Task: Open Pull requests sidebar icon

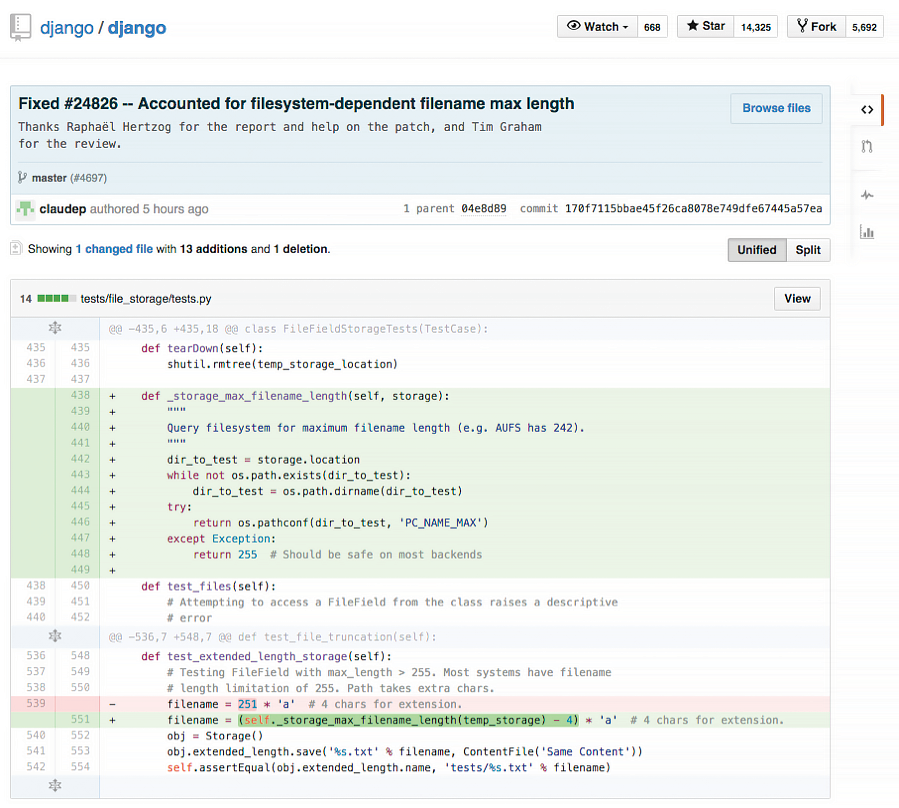Action: tap(866, 147)
